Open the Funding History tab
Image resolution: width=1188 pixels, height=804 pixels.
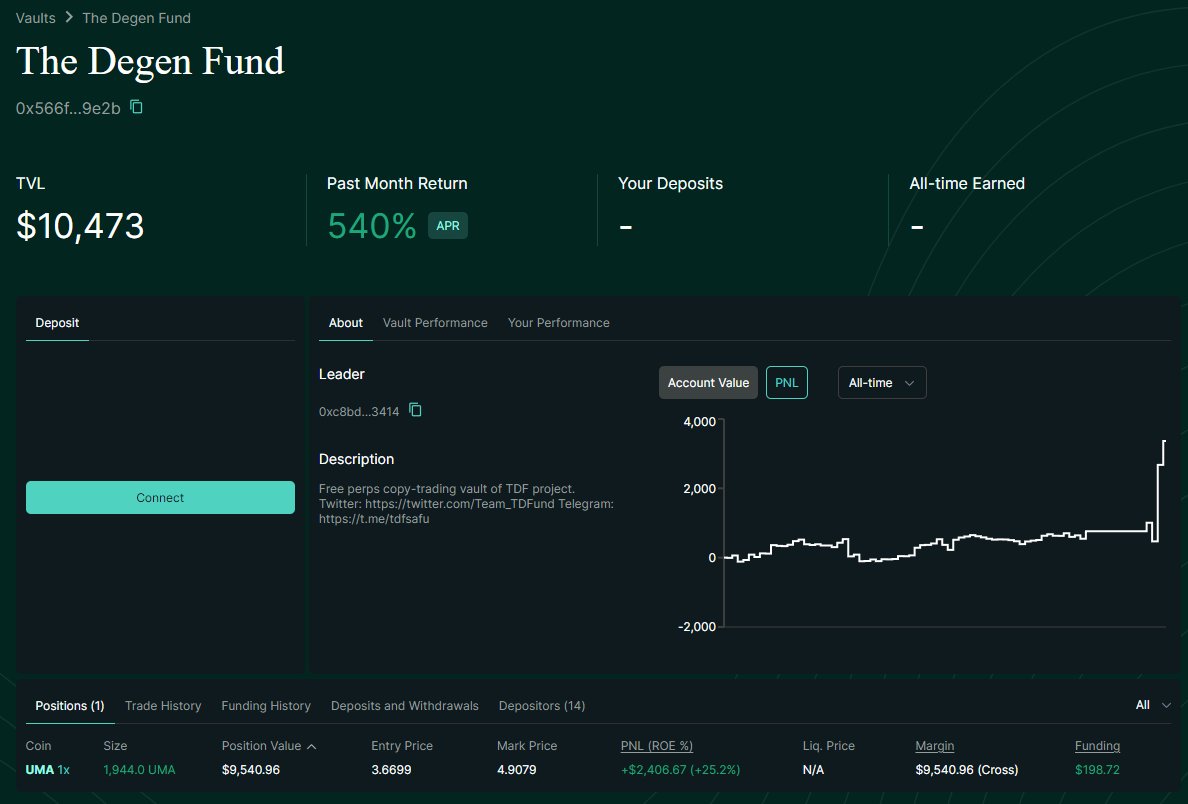pos(266,705)
